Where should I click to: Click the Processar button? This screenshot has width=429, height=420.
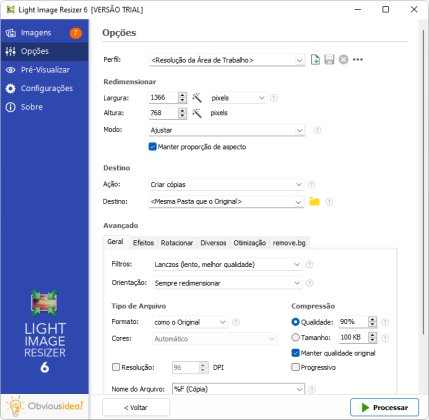tap(384, 407)
